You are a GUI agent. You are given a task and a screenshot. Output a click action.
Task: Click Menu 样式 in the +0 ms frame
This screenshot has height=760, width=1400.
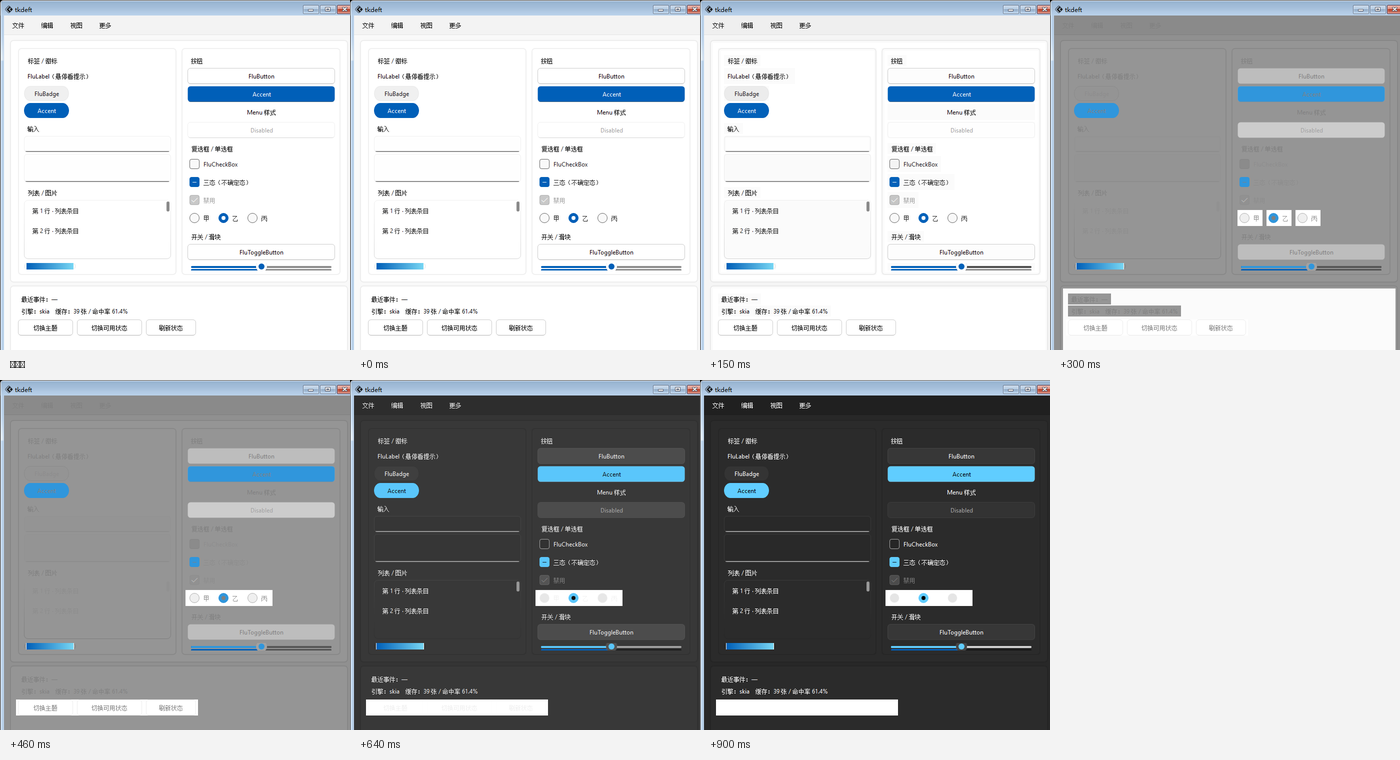pos(611,112)
